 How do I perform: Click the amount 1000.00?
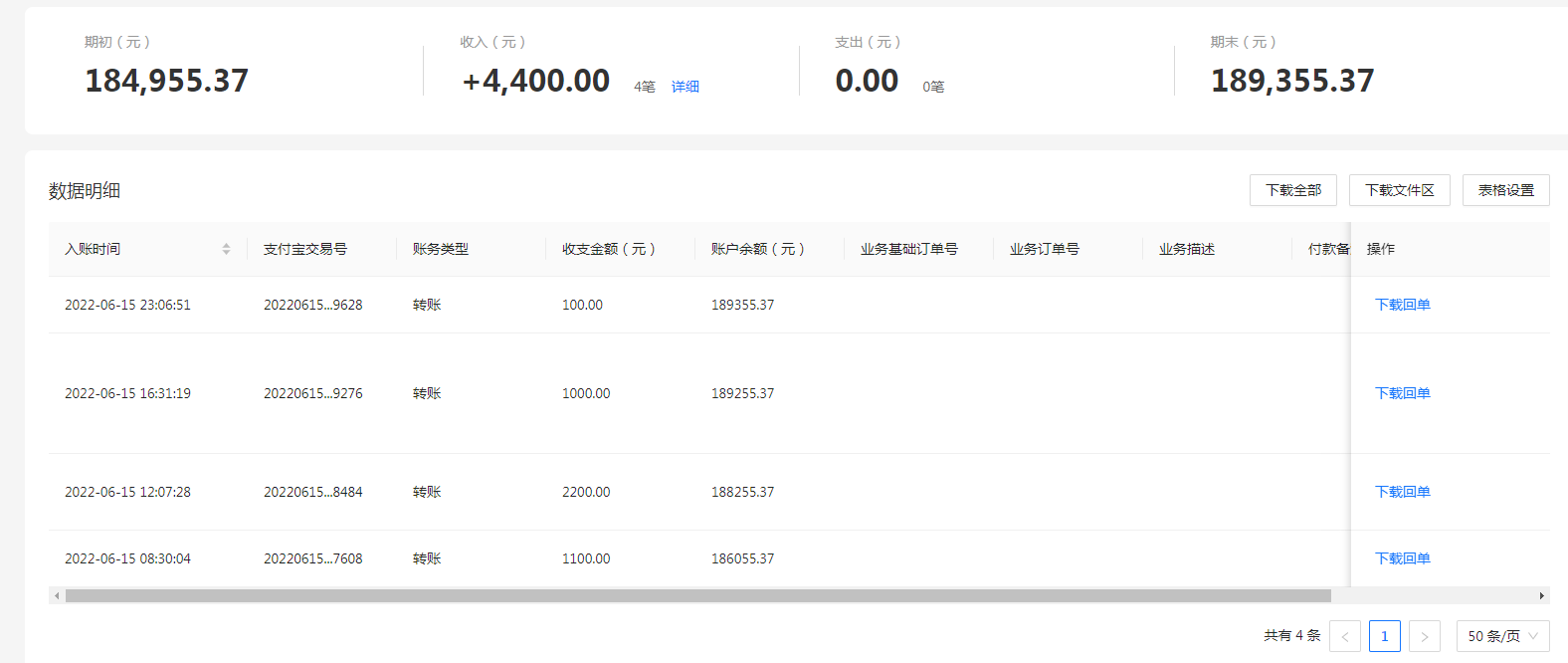coord(586,393)
